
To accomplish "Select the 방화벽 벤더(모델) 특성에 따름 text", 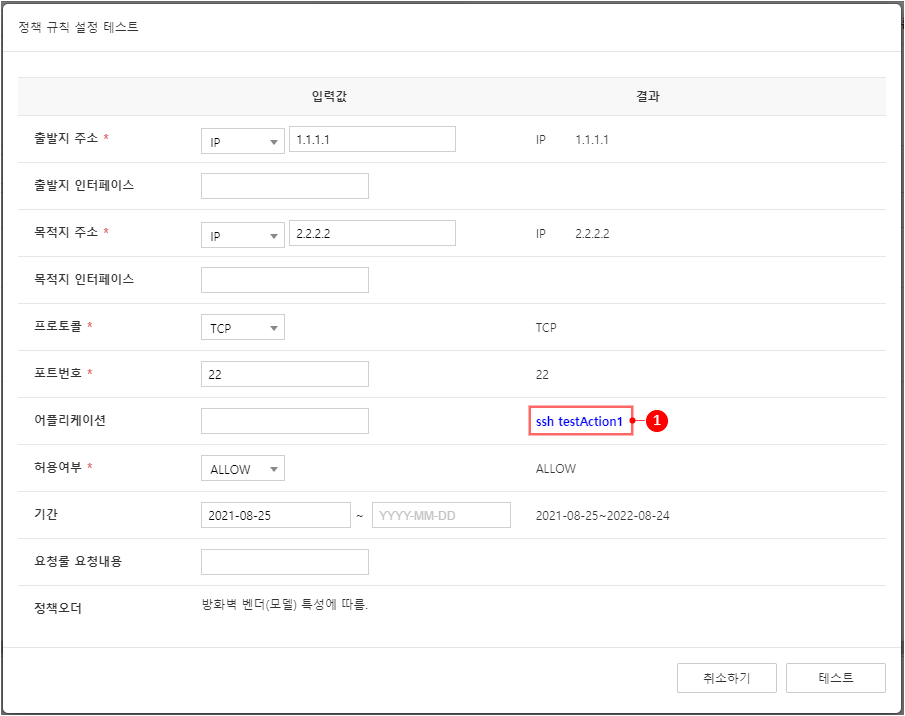I will click(285, 605).
